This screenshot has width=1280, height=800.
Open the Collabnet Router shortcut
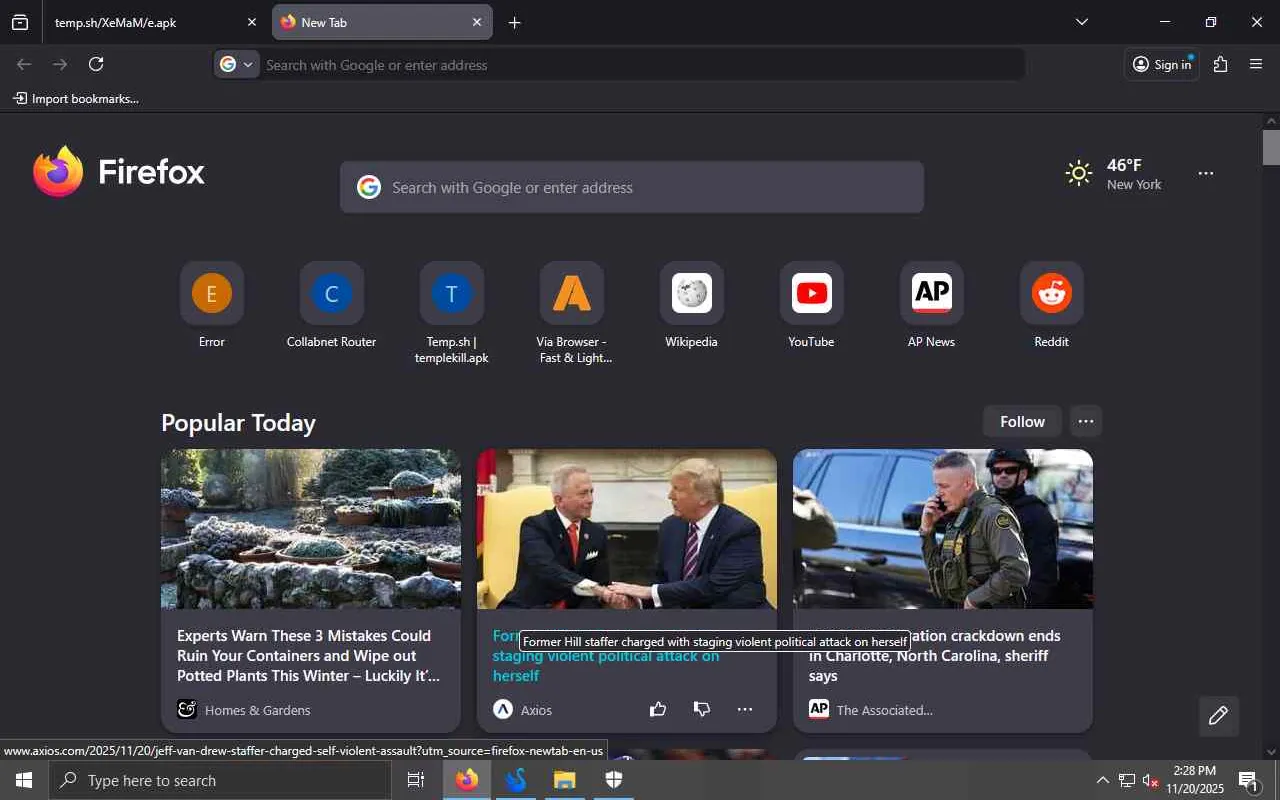(x=332, y=306)
